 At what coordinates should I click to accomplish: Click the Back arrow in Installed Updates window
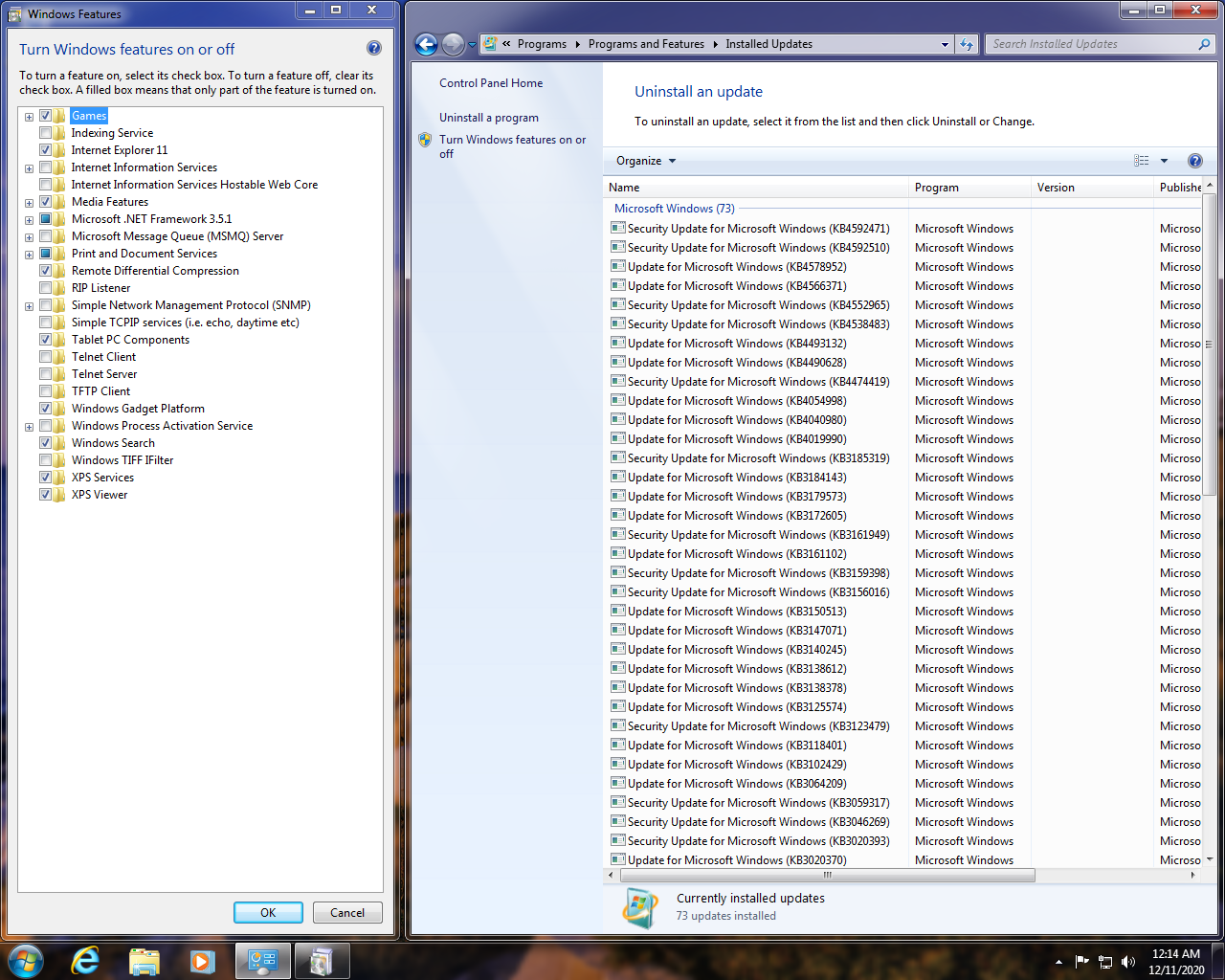point(427,44)
